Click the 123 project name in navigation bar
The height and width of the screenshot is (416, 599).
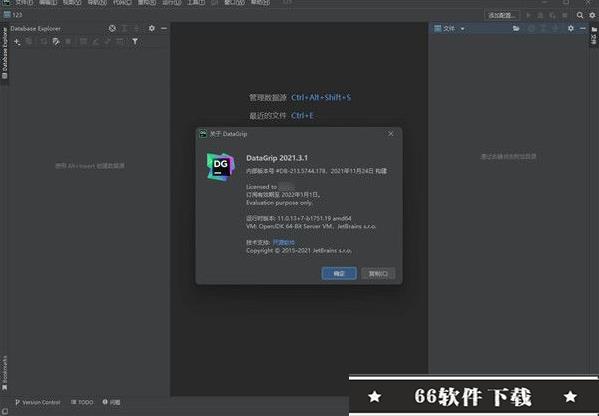pyautogui.click(x=17, y=15)
